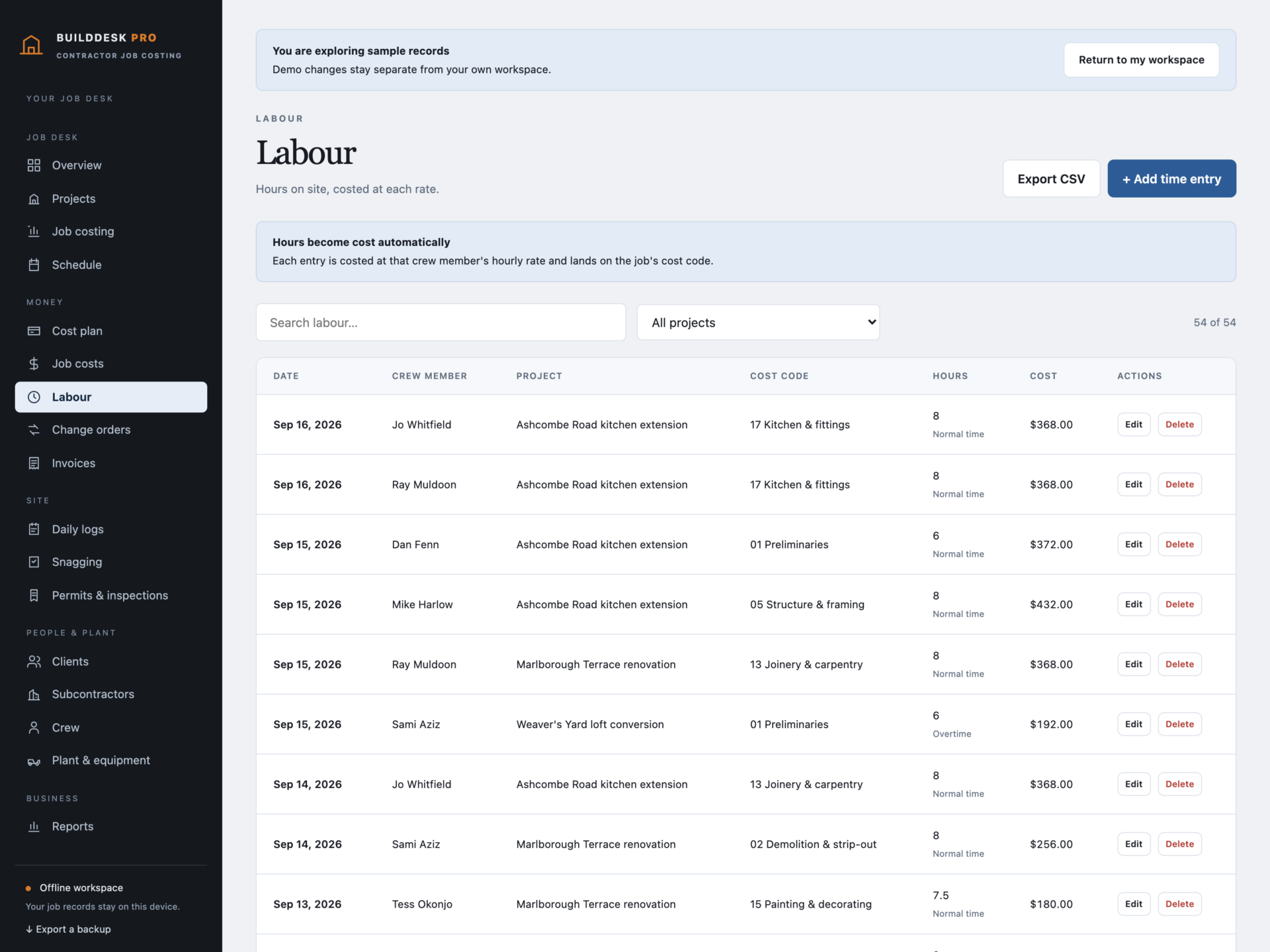This screenshot has height=952, width=1270.
Task: Click the Job costing bar chart icon
Action: [34, 231]
